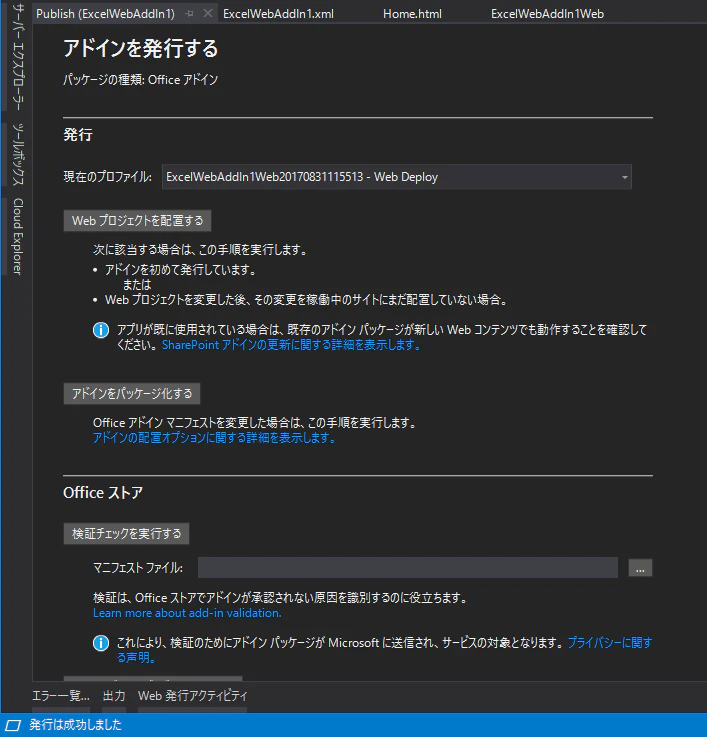The height and width of the screenshot is (737, 707).
Task: Open the プライバシーに関する声明 link
Action: tap(610, 643)
